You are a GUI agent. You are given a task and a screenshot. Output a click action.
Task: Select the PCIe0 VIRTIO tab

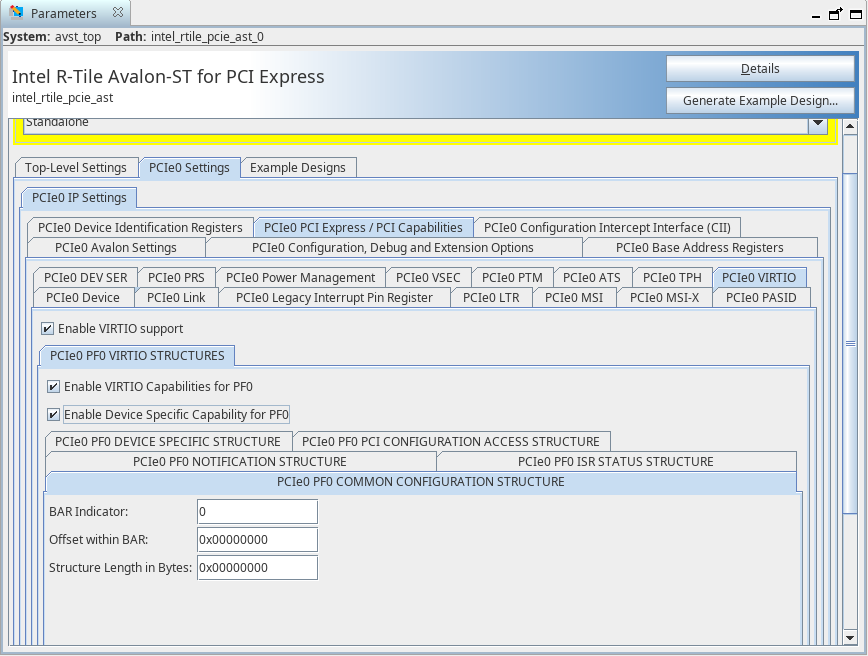(759, 277)
